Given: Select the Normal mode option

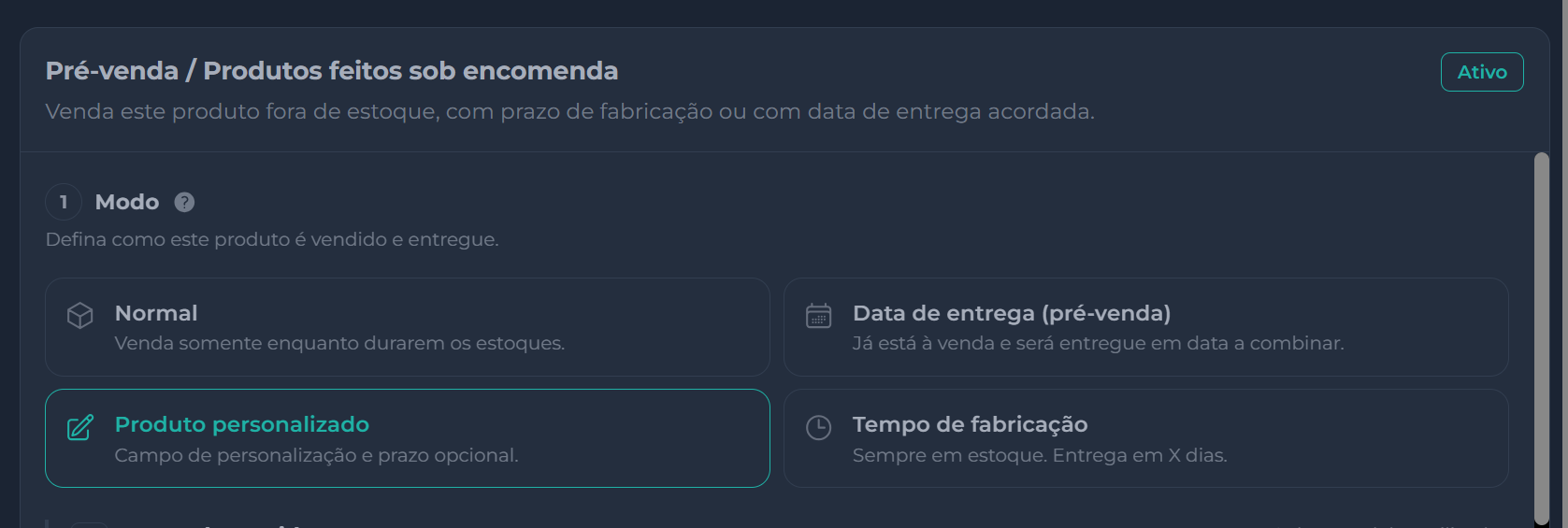Looking at the screenshot, I should tap(407, 327).
